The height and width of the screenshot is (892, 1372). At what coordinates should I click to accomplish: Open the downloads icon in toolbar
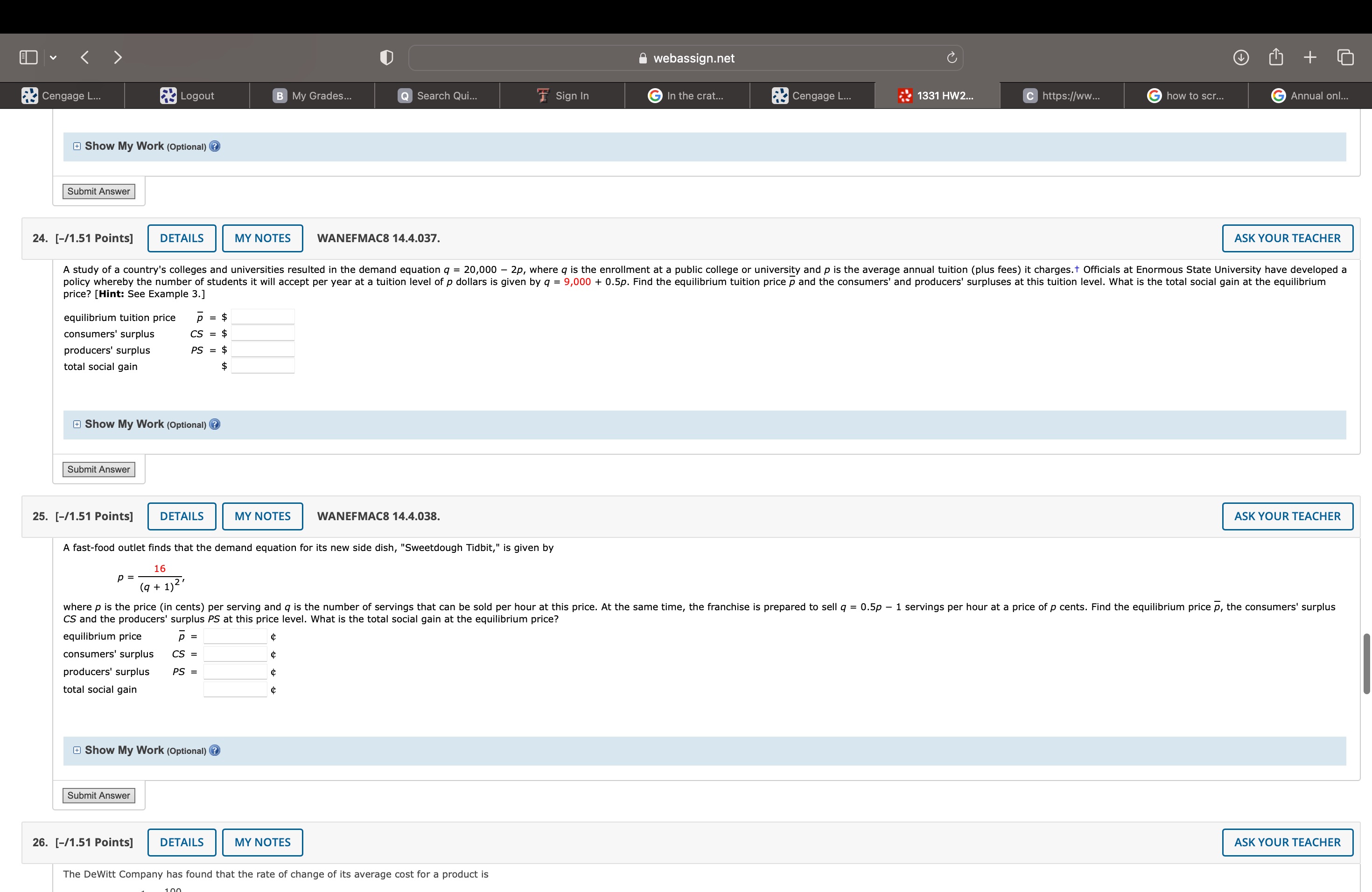(1240, 58)
